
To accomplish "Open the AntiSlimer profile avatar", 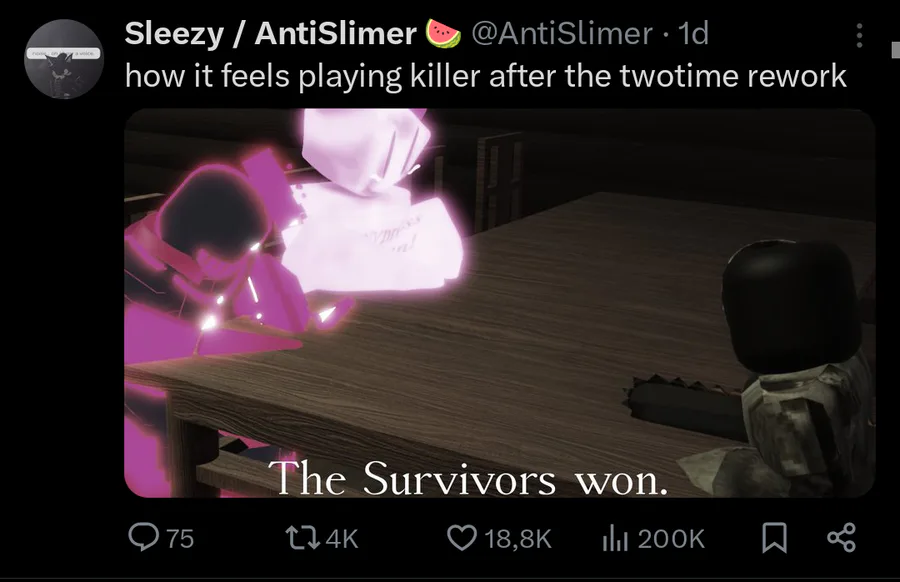I will pos(64,59).
